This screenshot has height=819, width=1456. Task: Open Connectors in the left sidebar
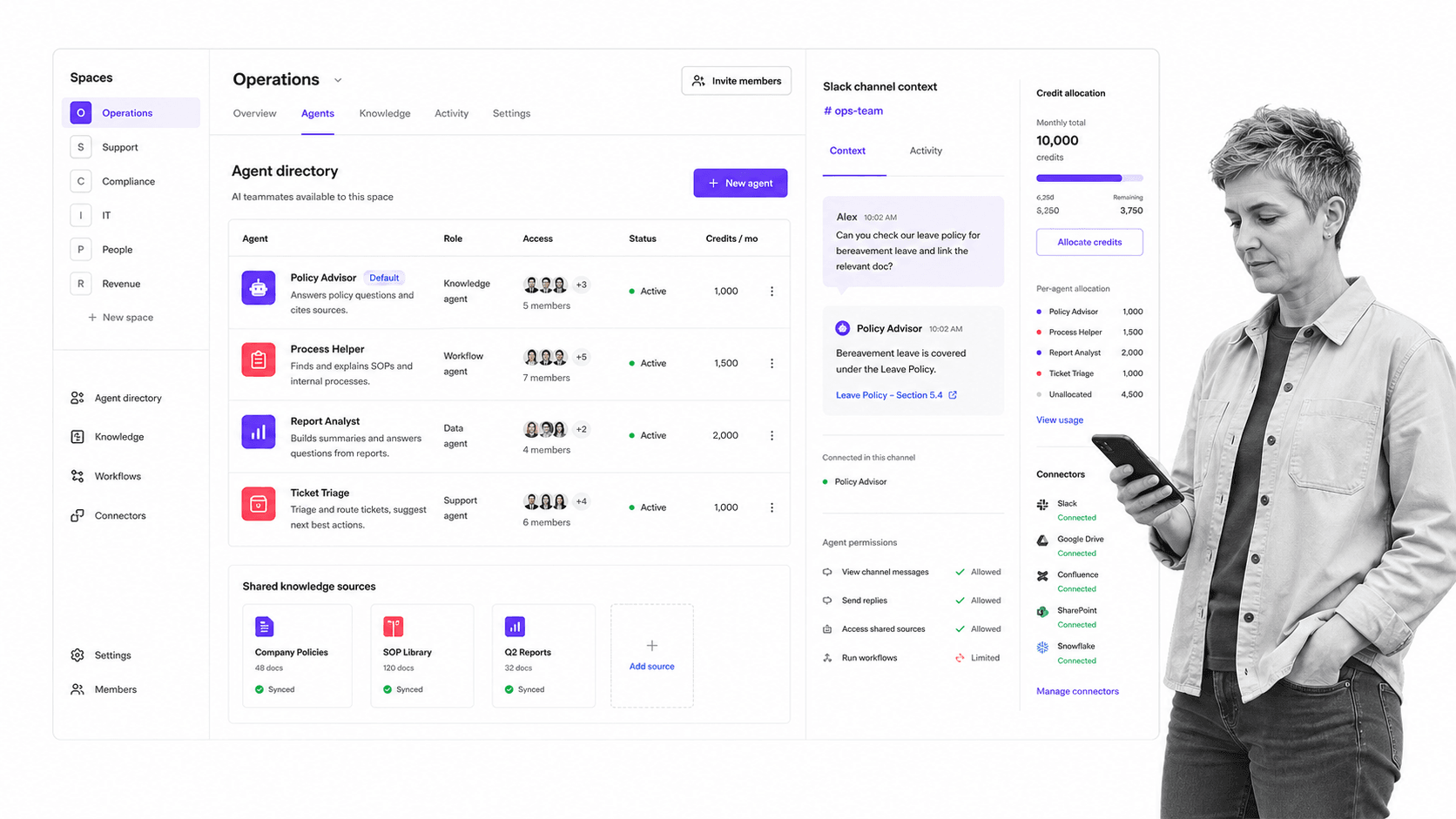(108, 515)
